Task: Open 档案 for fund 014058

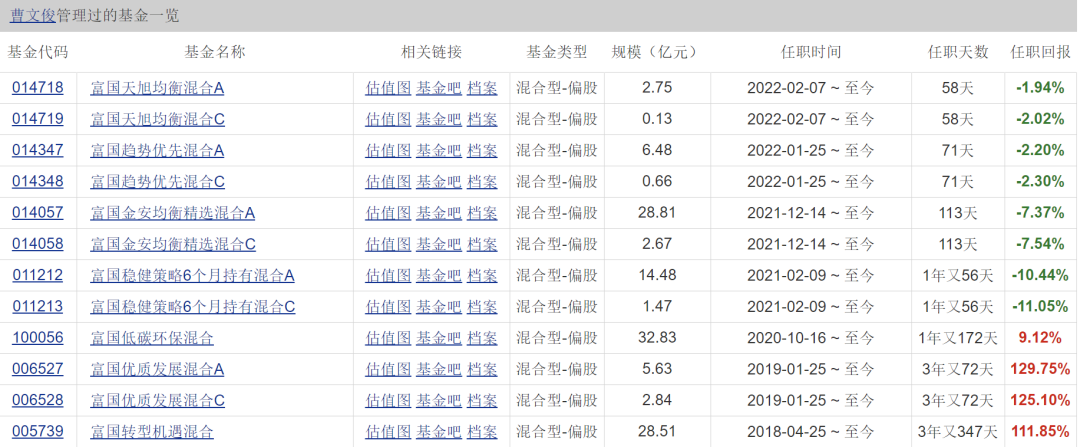Action: pyautogui.click(x=481, y=244)
